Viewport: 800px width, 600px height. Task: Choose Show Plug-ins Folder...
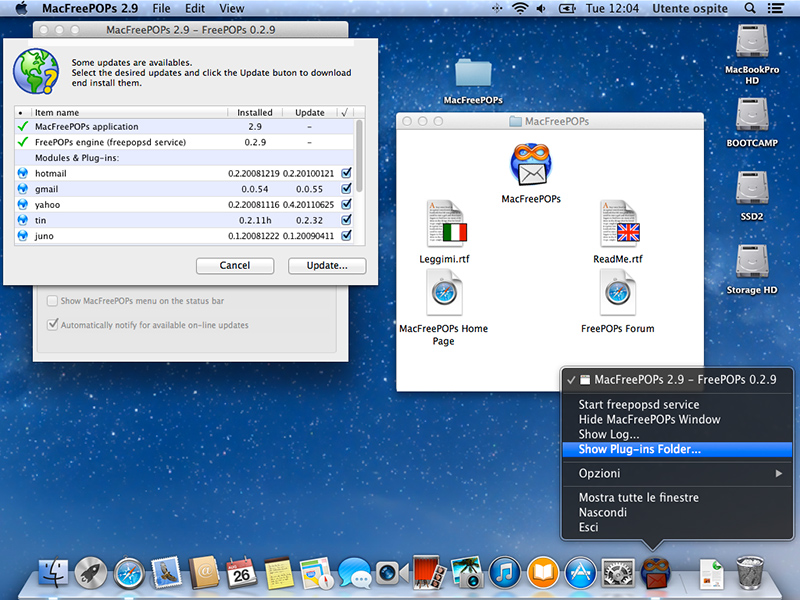(x=677, y=449)
